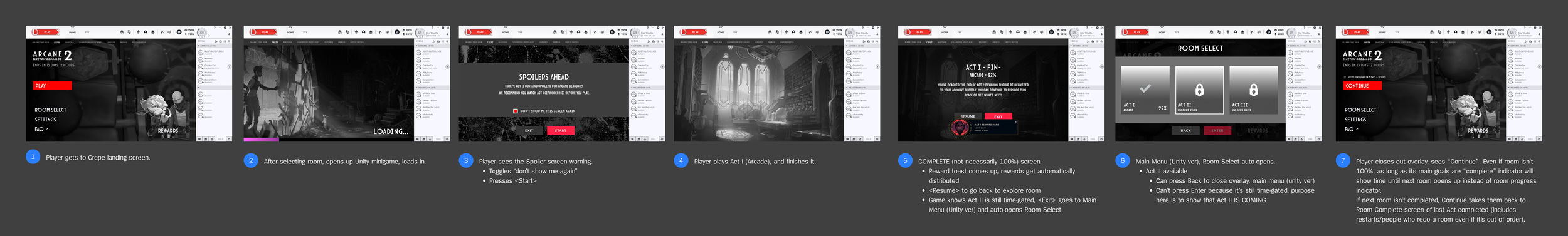The image size is (1568, 236).
Task: Open FAQ link on first Arcane landing screen
Action: (41, 129)
